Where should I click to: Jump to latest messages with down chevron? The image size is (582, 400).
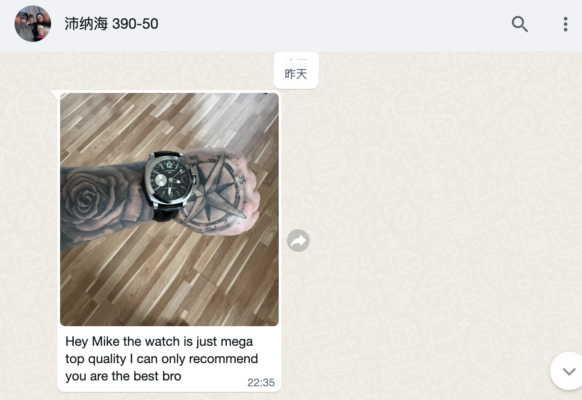coord(569,371)
